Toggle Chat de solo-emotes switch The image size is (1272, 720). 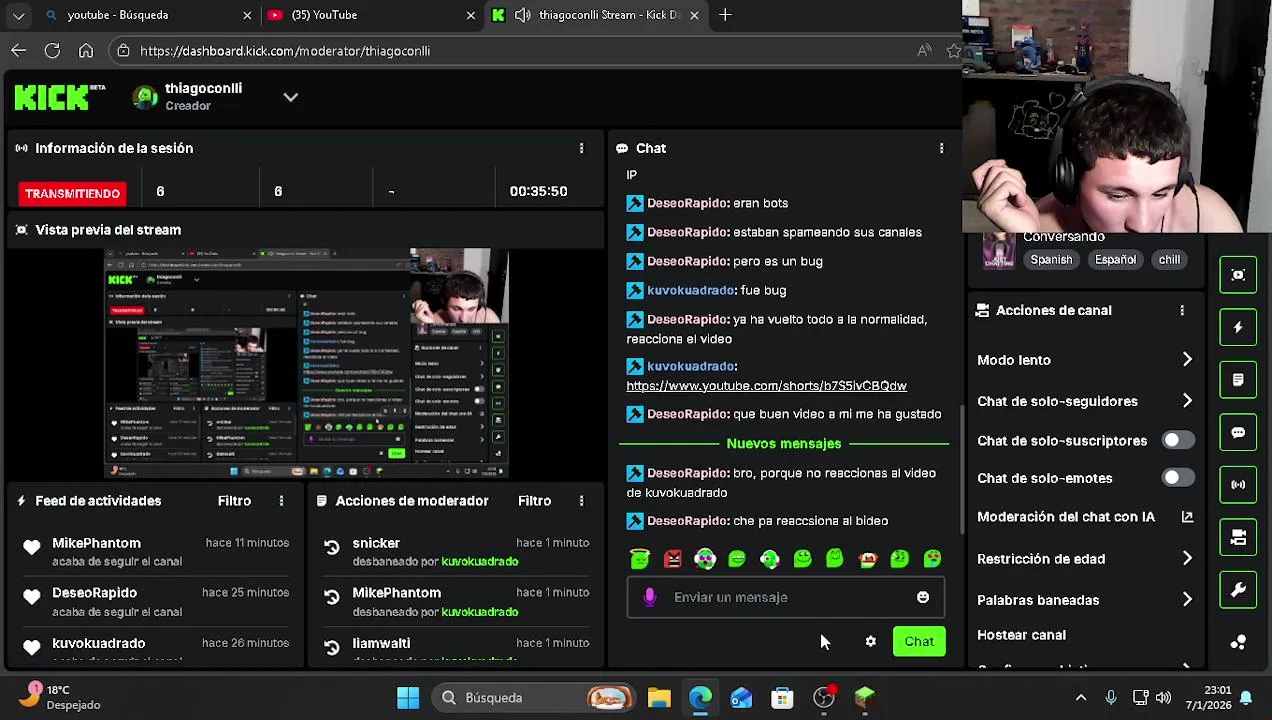(x=1178, y=478)
